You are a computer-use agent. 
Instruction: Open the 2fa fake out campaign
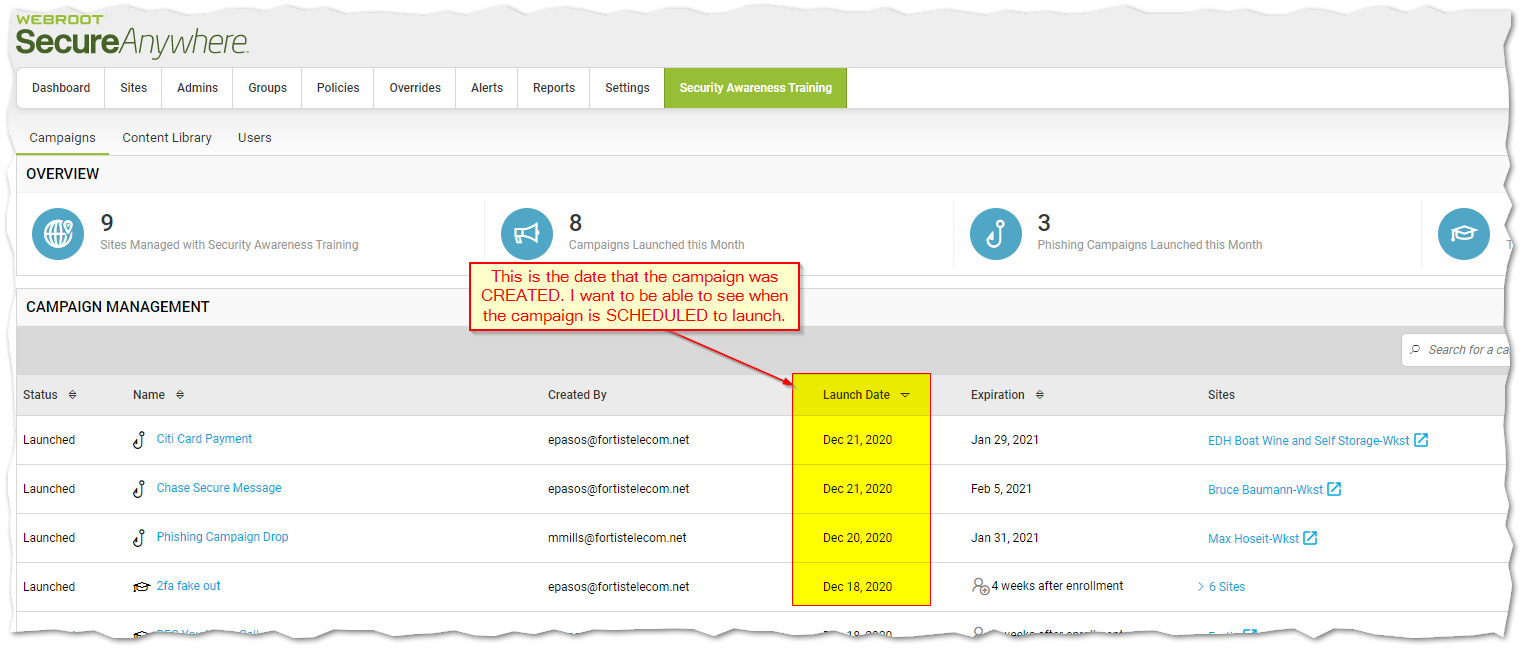coord(188,586)
